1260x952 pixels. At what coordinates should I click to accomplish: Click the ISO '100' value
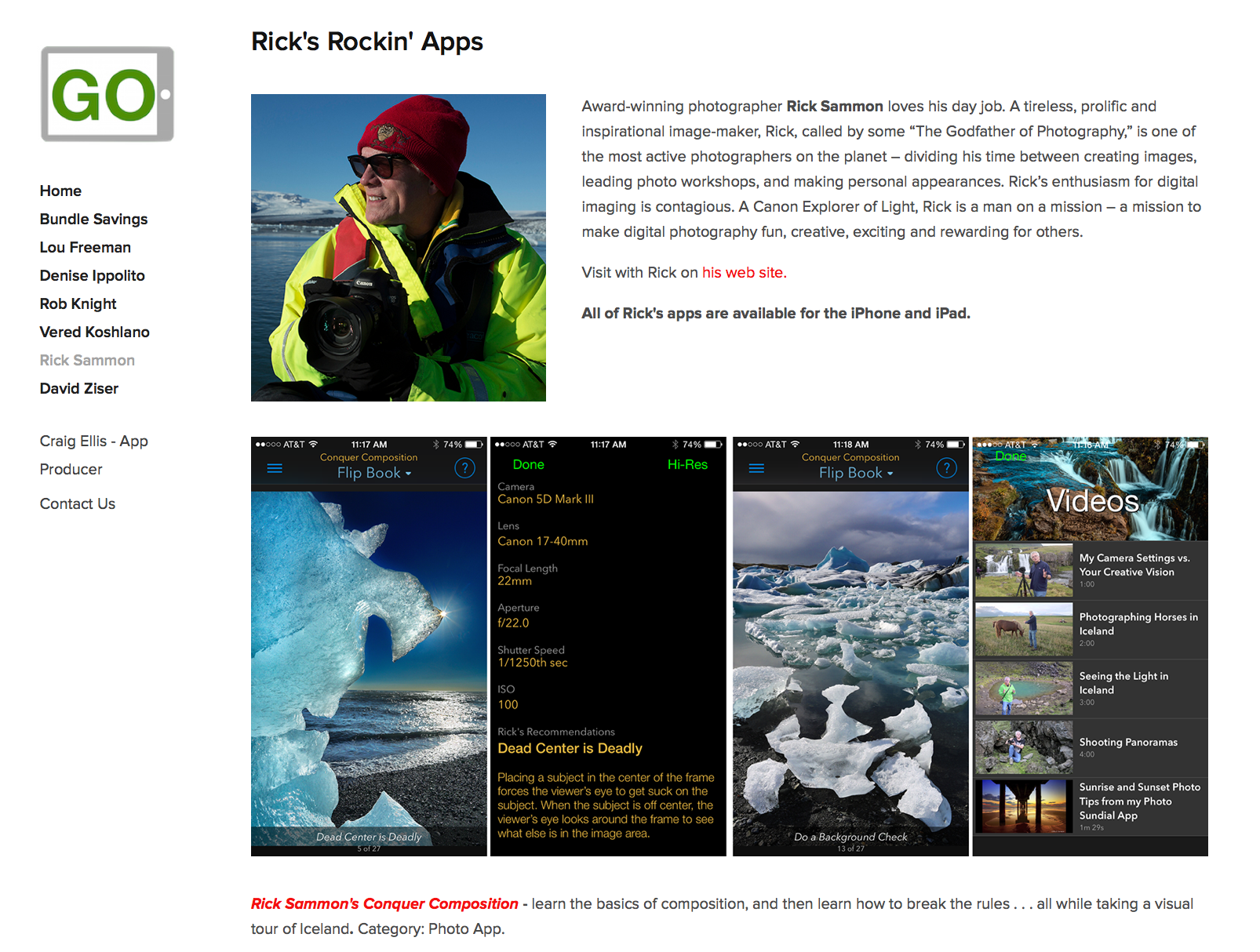coord(508,705)
